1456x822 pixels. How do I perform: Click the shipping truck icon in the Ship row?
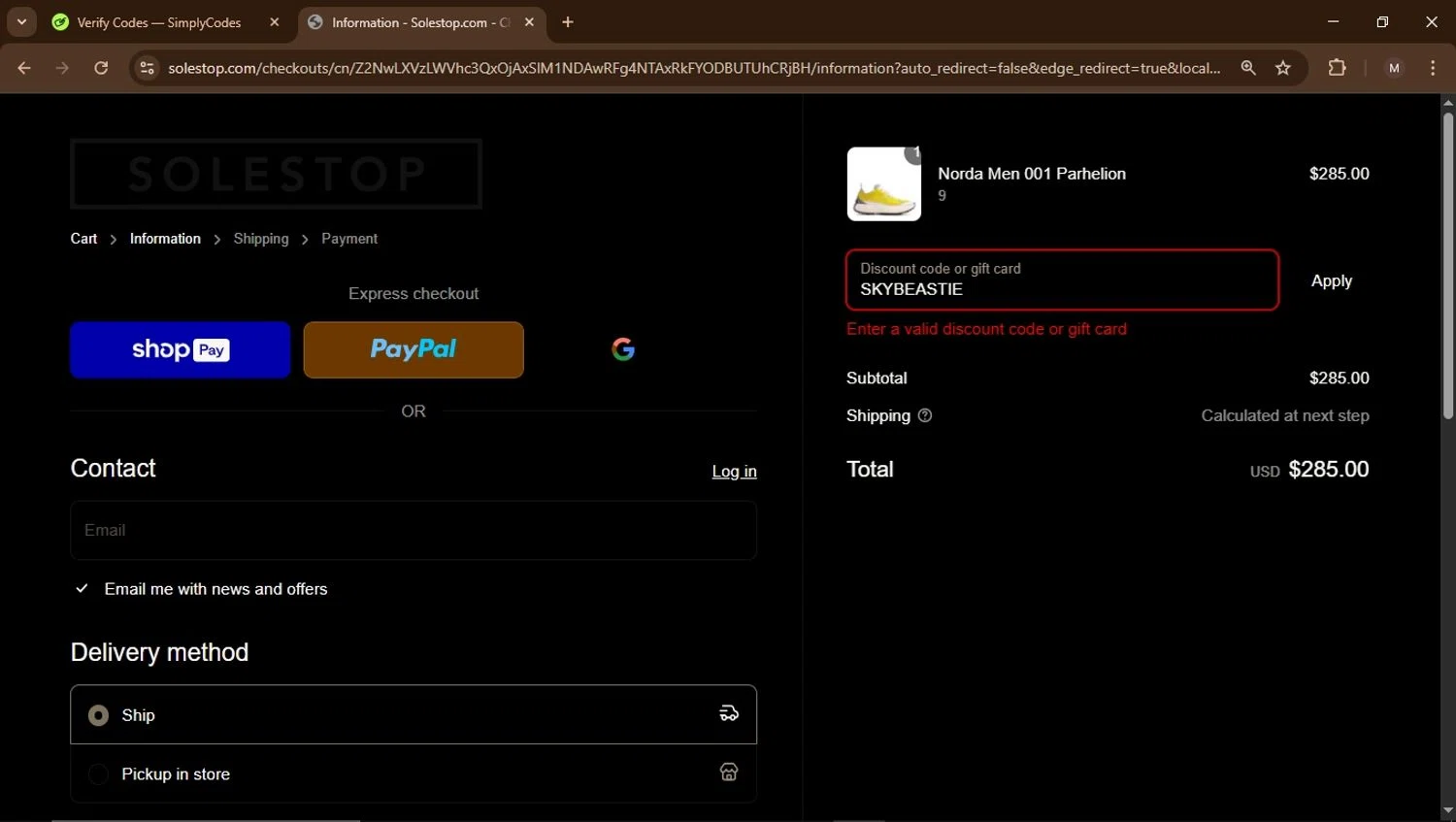click(729, 714)
